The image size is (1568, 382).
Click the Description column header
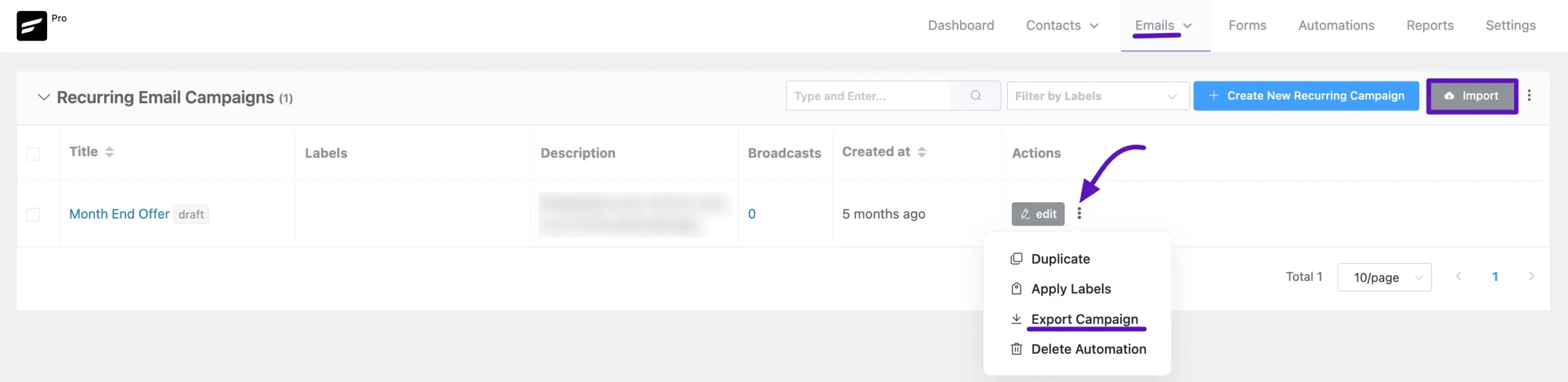point(578,153)
